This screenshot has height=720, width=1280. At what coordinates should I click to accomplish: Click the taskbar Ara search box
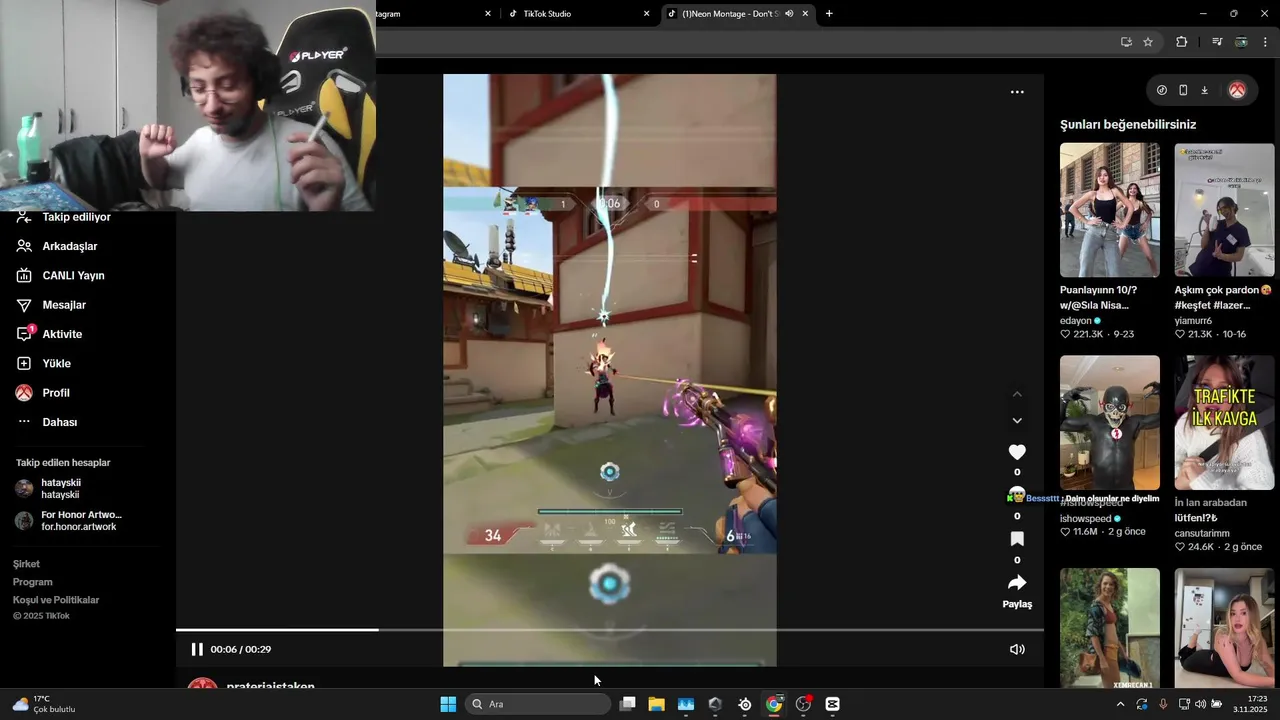(x=538, y=704)
